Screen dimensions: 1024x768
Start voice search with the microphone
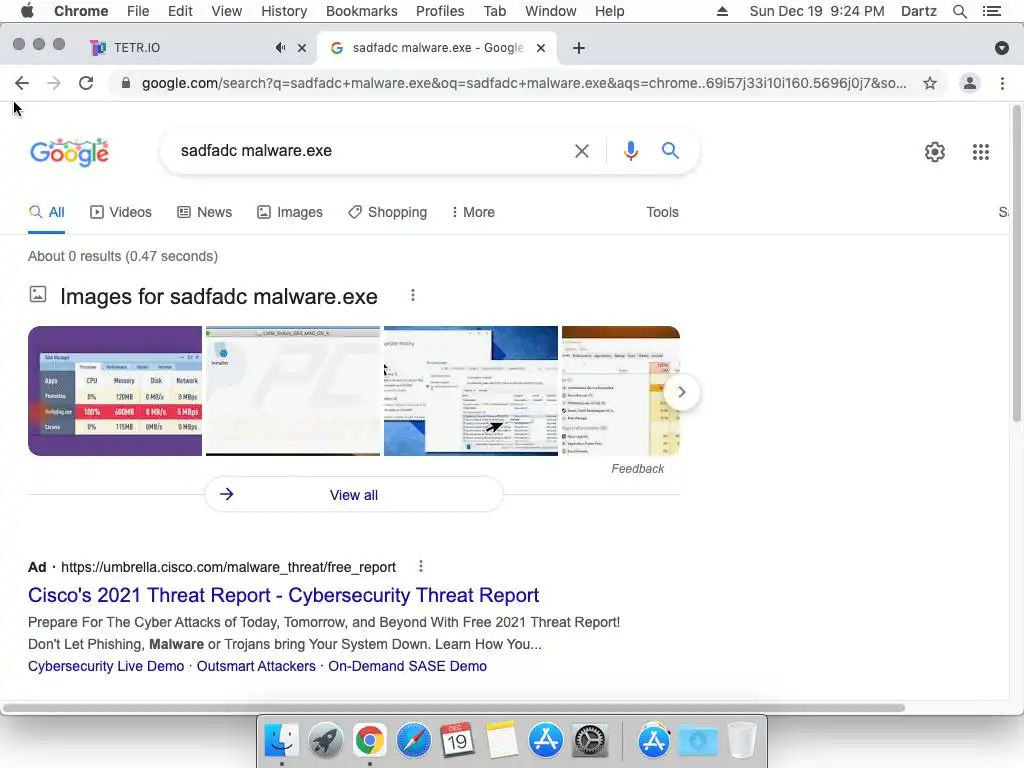630,151
